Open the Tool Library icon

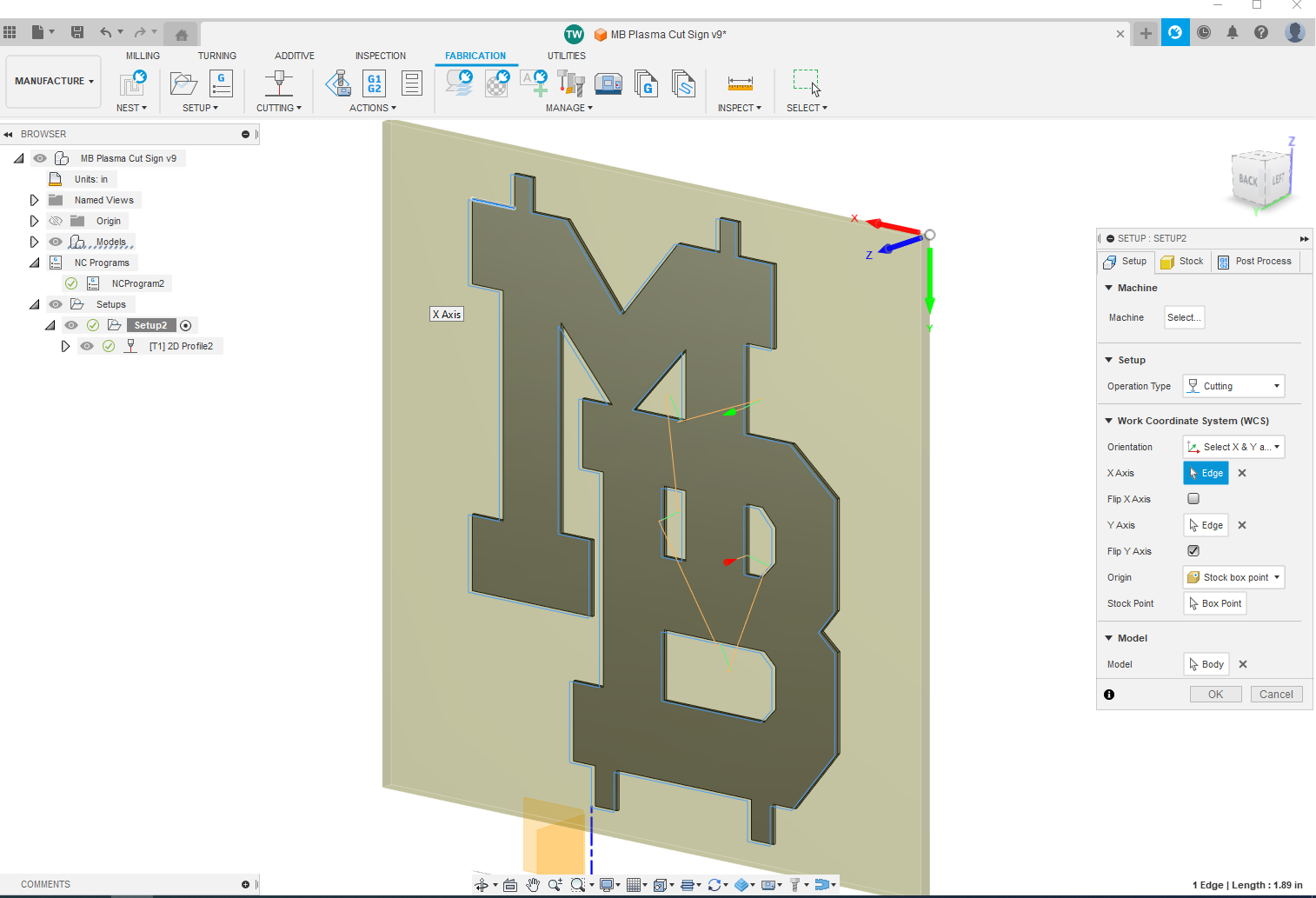pyautogui.click(x=571, y=83)
